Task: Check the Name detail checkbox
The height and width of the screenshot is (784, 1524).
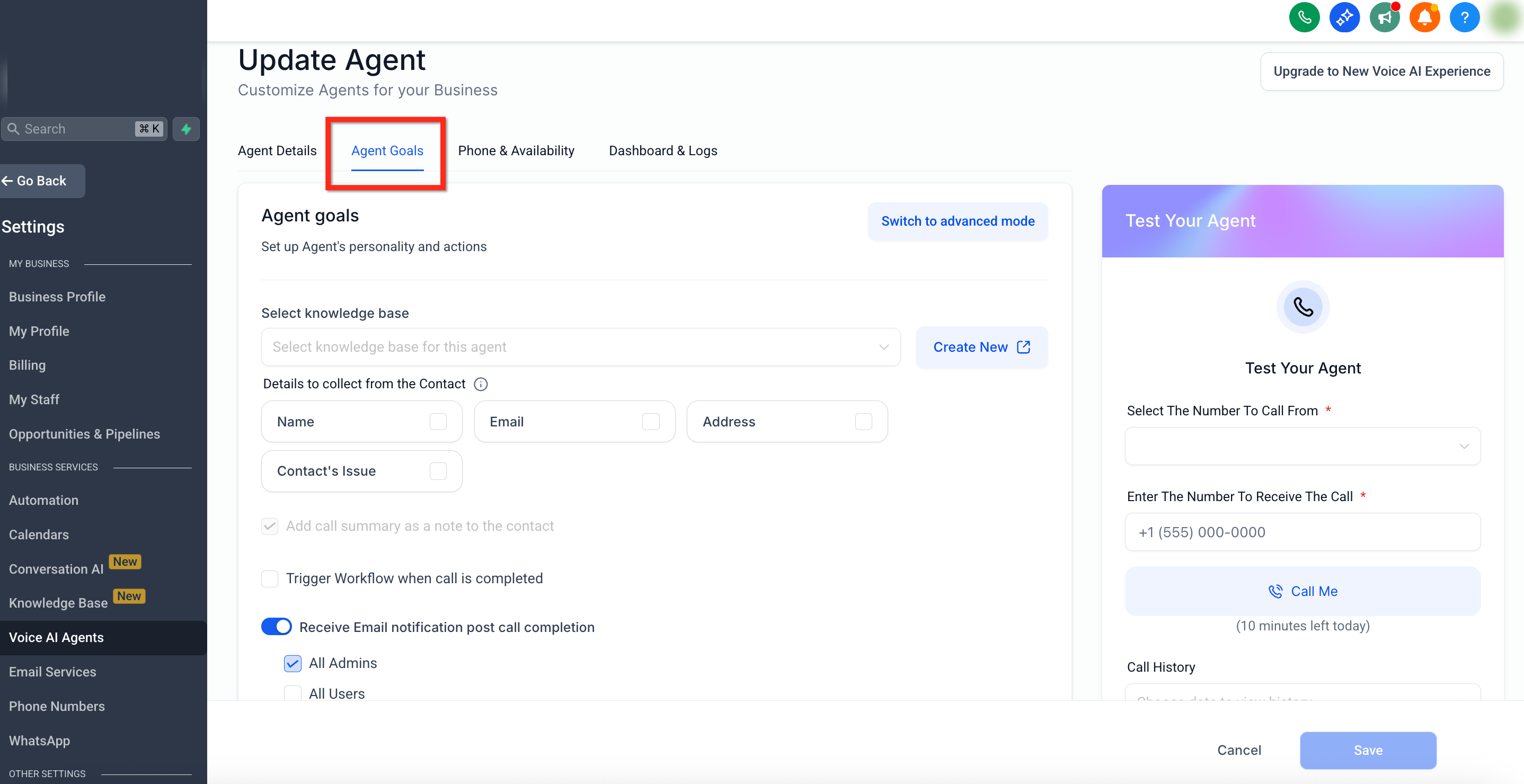Action: (x=438, y=422)
